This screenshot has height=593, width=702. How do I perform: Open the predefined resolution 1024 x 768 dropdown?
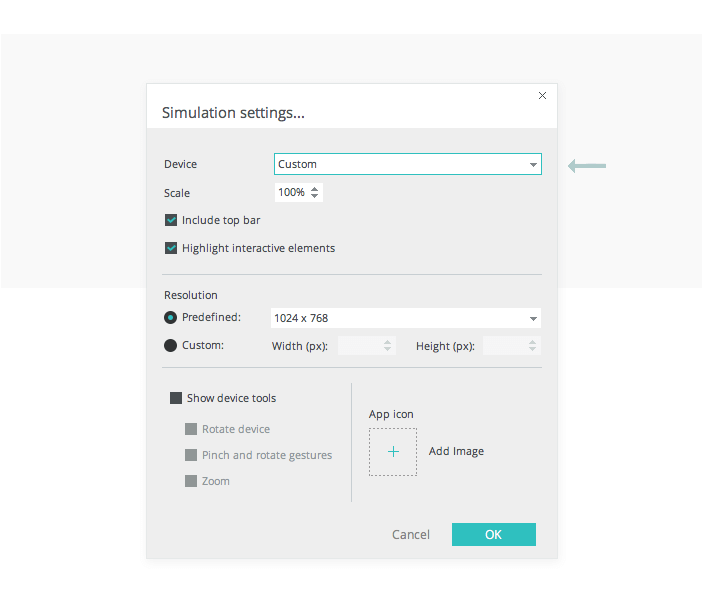(x=406, y=318)
